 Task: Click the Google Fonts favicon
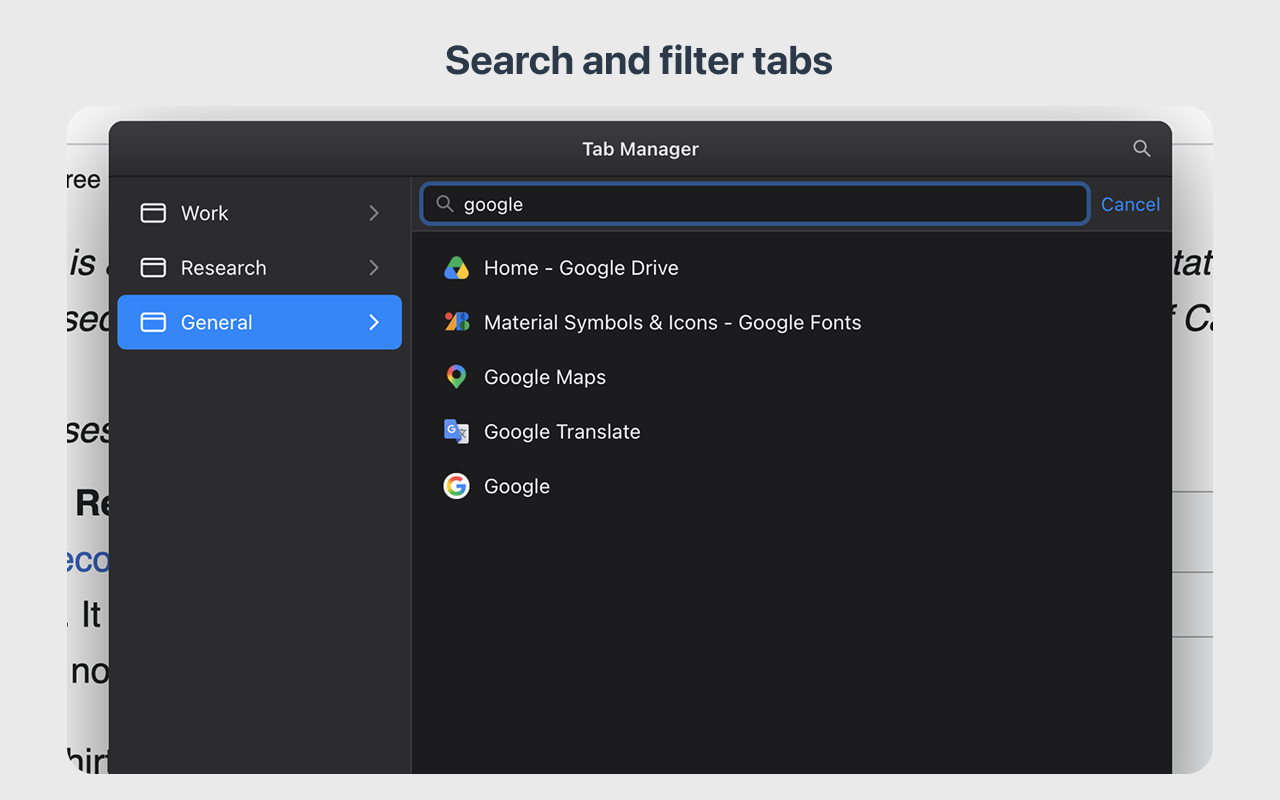click(x=456, y=322)
